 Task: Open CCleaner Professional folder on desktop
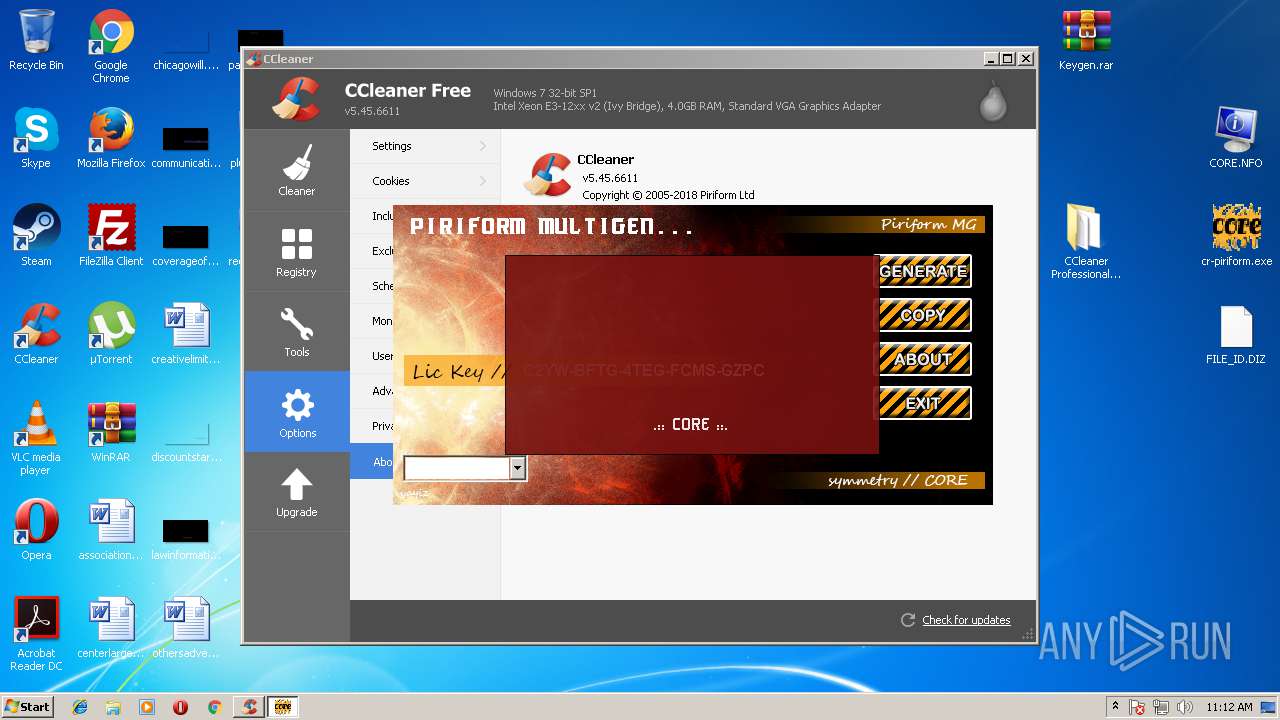pyautogui.click(x=1086, y=242)
